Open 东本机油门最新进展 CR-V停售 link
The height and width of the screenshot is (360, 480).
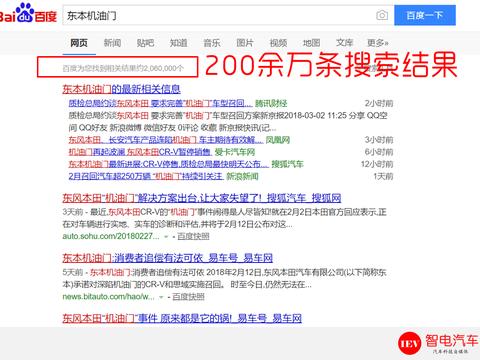click(x=169, y=164)
